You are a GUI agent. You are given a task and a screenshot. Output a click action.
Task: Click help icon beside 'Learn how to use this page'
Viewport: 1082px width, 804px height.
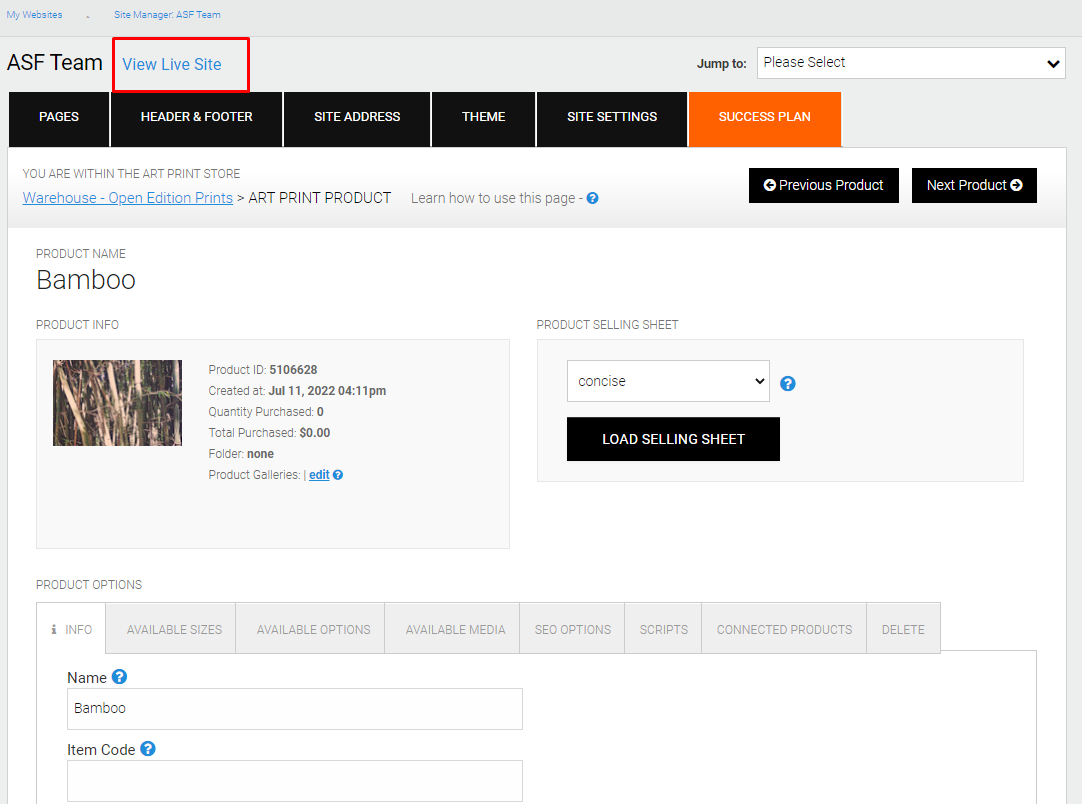pyautogui.click(x=592, y=198)
